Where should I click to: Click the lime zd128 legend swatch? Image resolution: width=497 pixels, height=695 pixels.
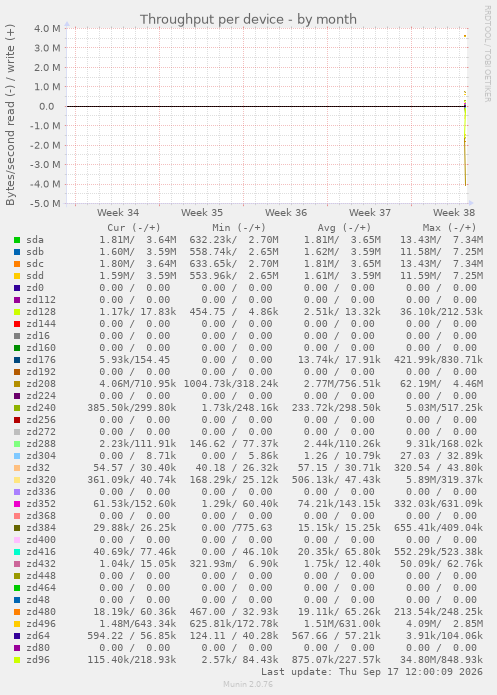(x=17, y=312)
